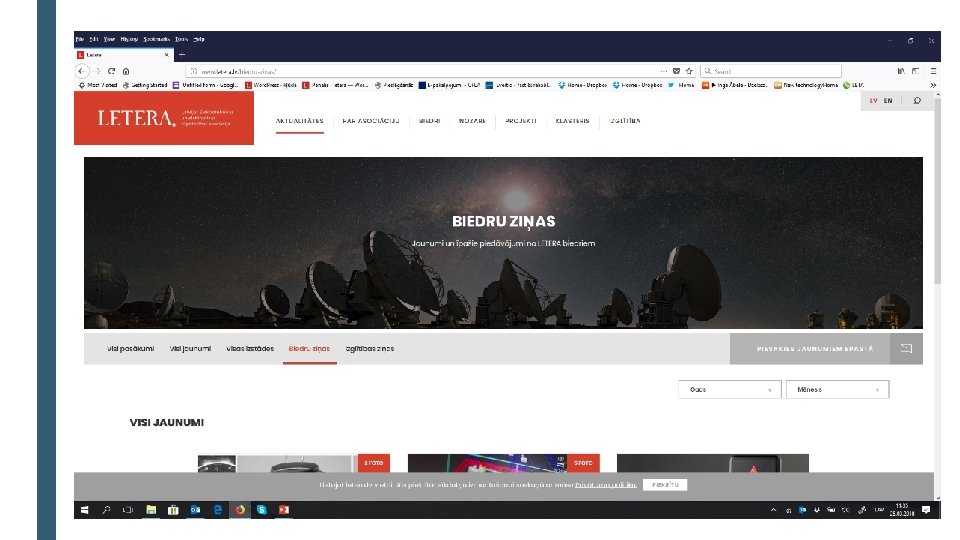Open PowerPoint from taskbar
This screenshot has height=540, width=960.
coord(283,509)
